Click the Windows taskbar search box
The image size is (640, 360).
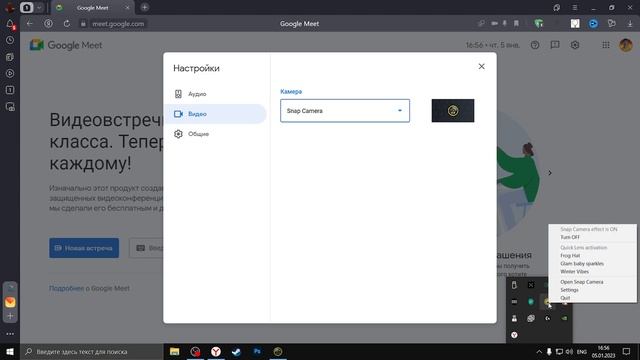pyautogui.click(x=91, y=351)
